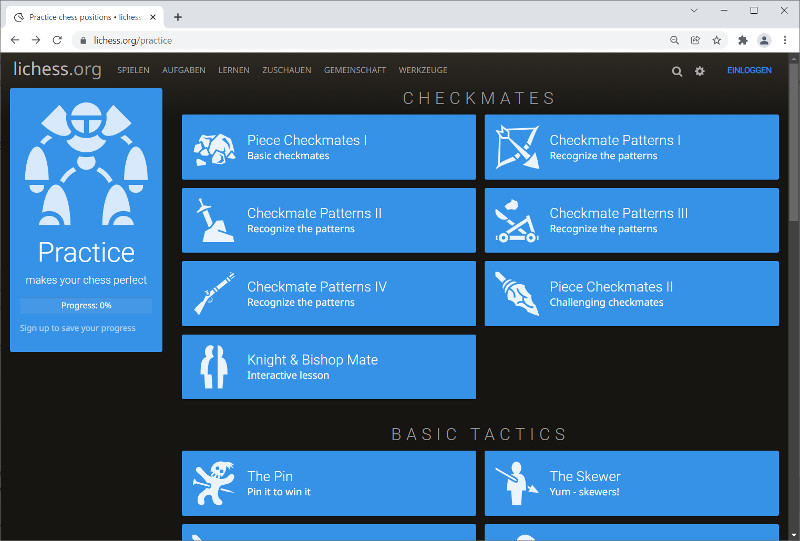Screen dimensions: 800x541
Task: Click Sign up to save your progress
Action: 78,328
